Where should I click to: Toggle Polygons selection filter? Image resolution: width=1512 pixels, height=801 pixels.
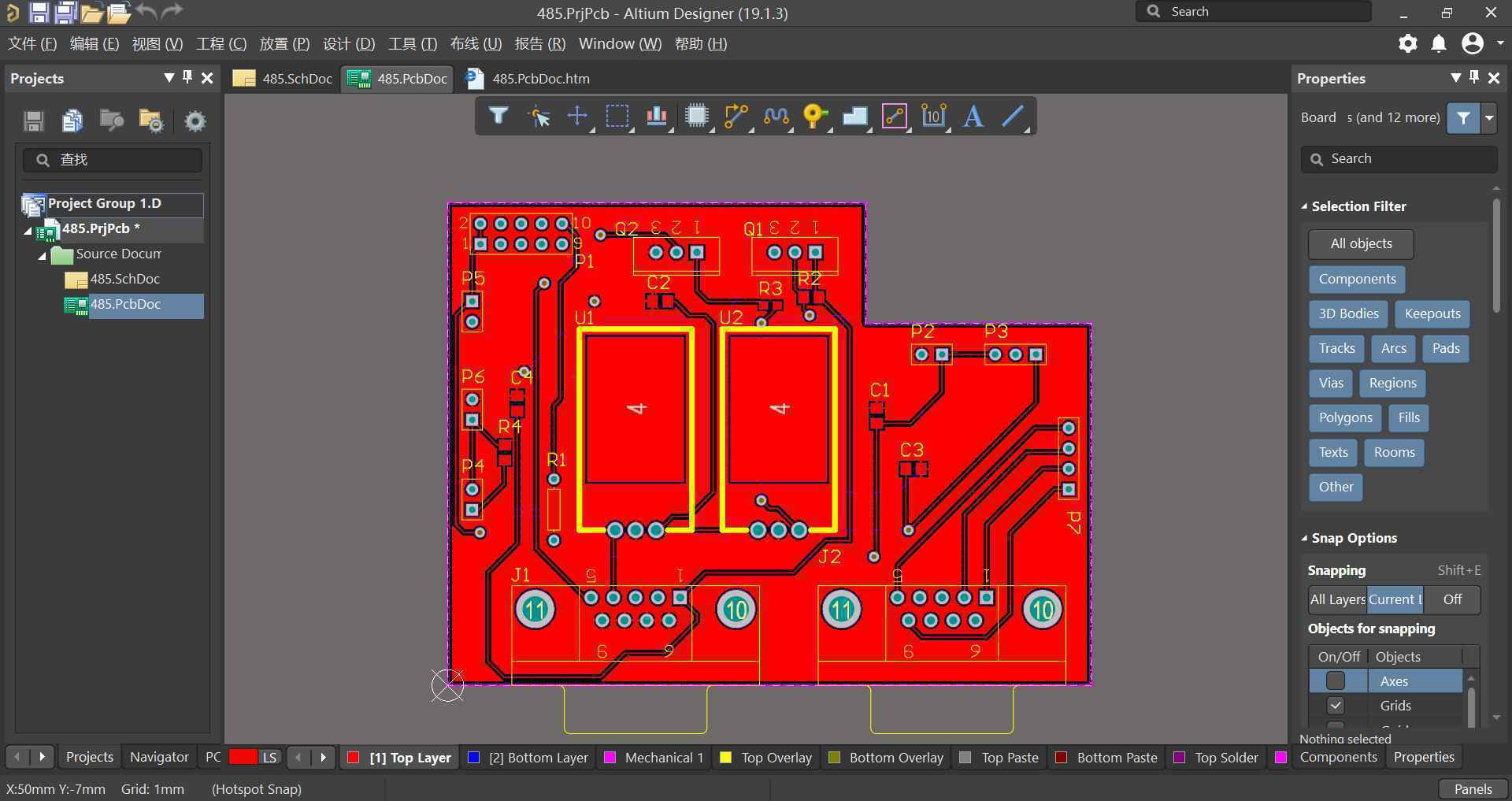tap(1346, 417)
